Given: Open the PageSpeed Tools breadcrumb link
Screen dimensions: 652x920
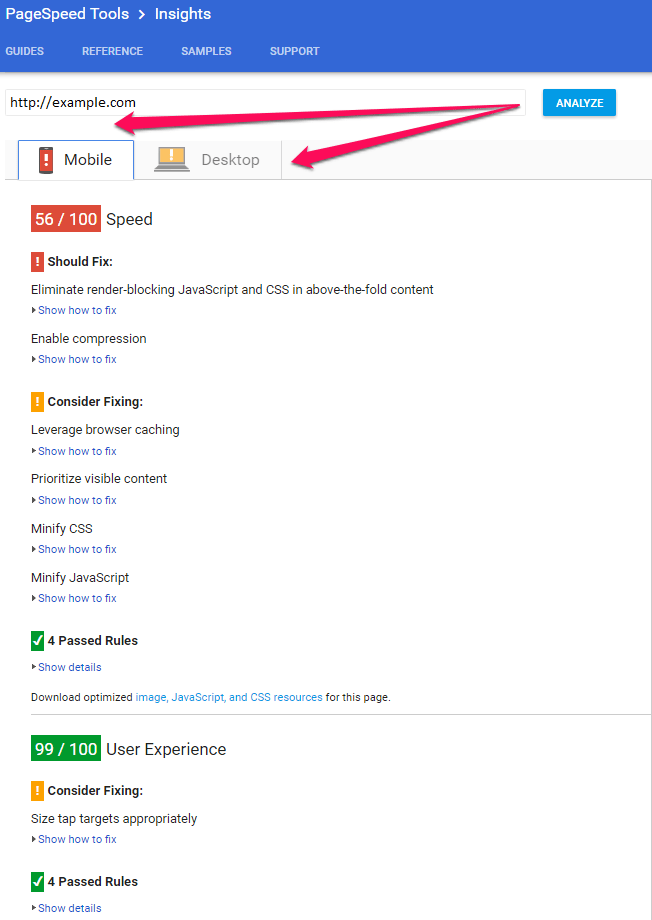Looking at the screenshot, I should (x=67, y=14).
